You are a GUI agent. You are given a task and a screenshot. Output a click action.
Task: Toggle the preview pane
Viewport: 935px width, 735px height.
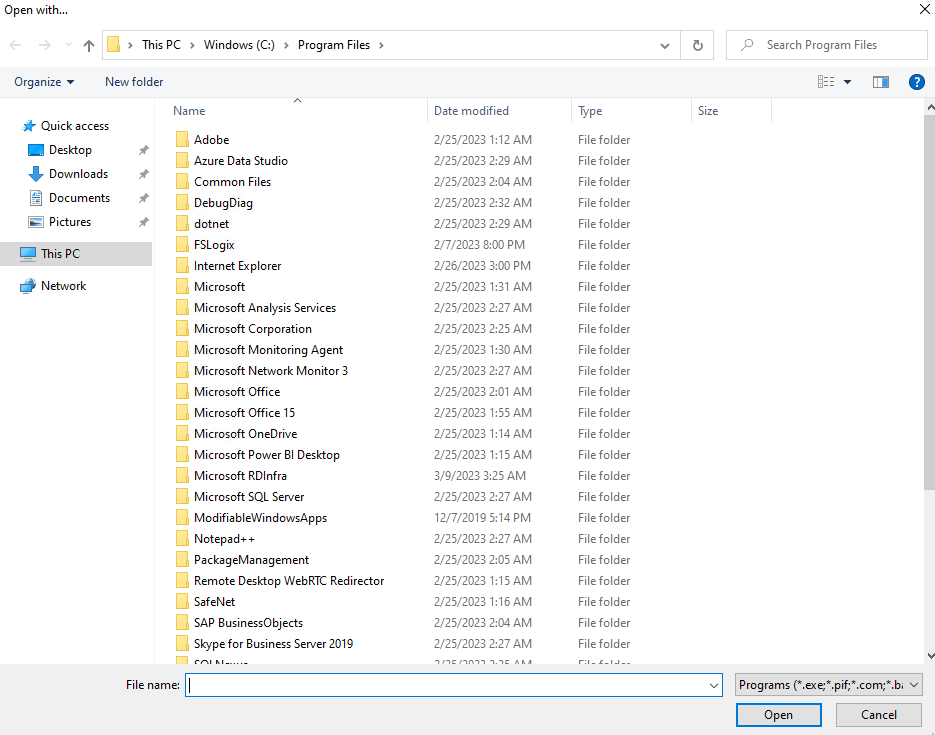(881, 82)
